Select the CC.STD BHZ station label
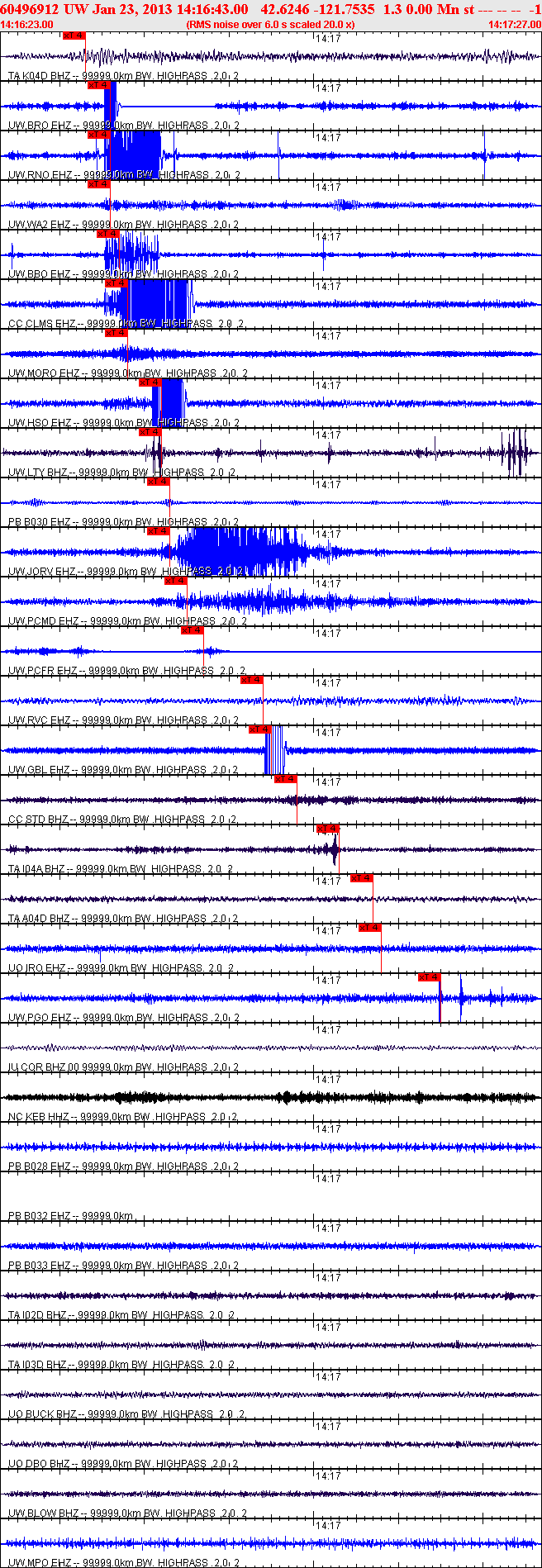 point(37,820)
